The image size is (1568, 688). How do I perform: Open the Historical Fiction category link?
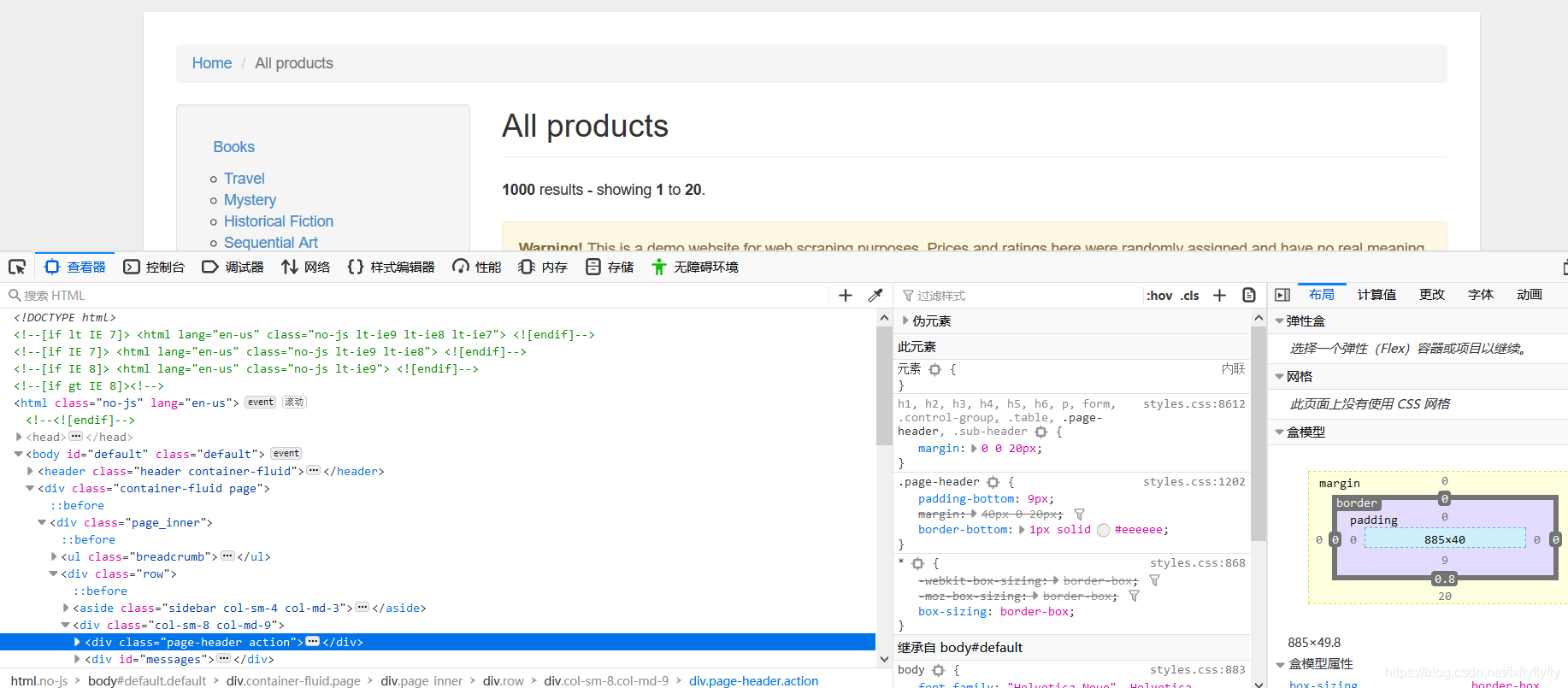click(x=279, y=221)
